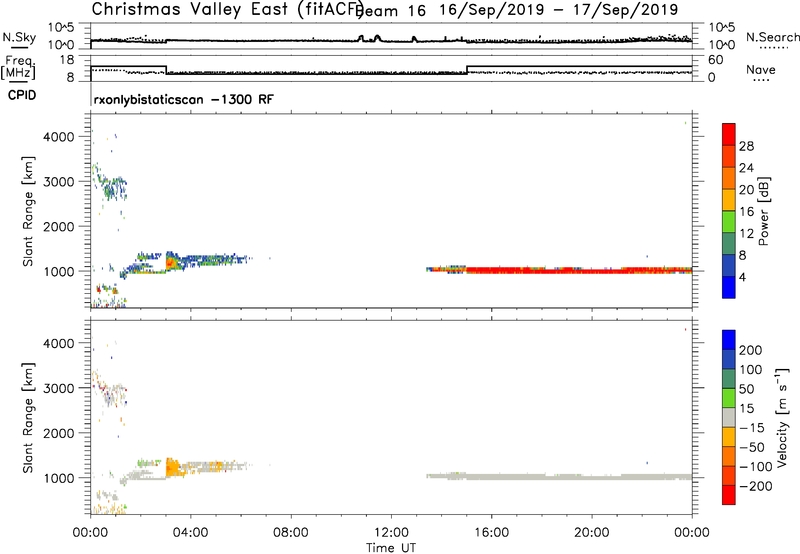The width and height of the screenshot is (800, 554).
Task: Click the '2000' range tick in the power panel
Action: (58, 226)
